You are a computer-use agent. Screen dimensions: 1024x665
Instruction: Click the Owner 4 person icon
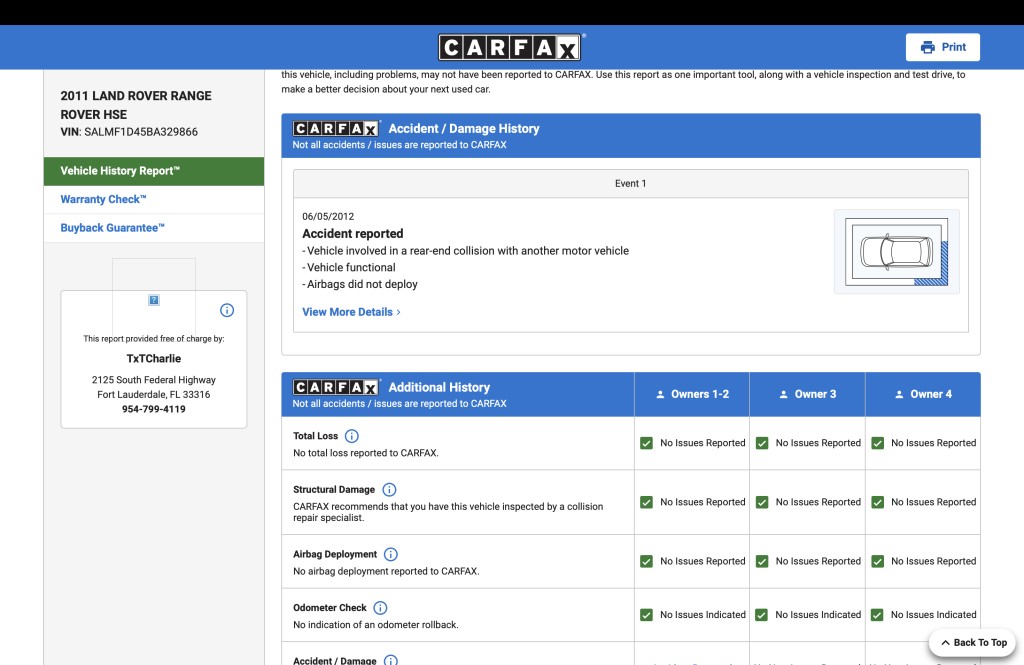point(899,394)
